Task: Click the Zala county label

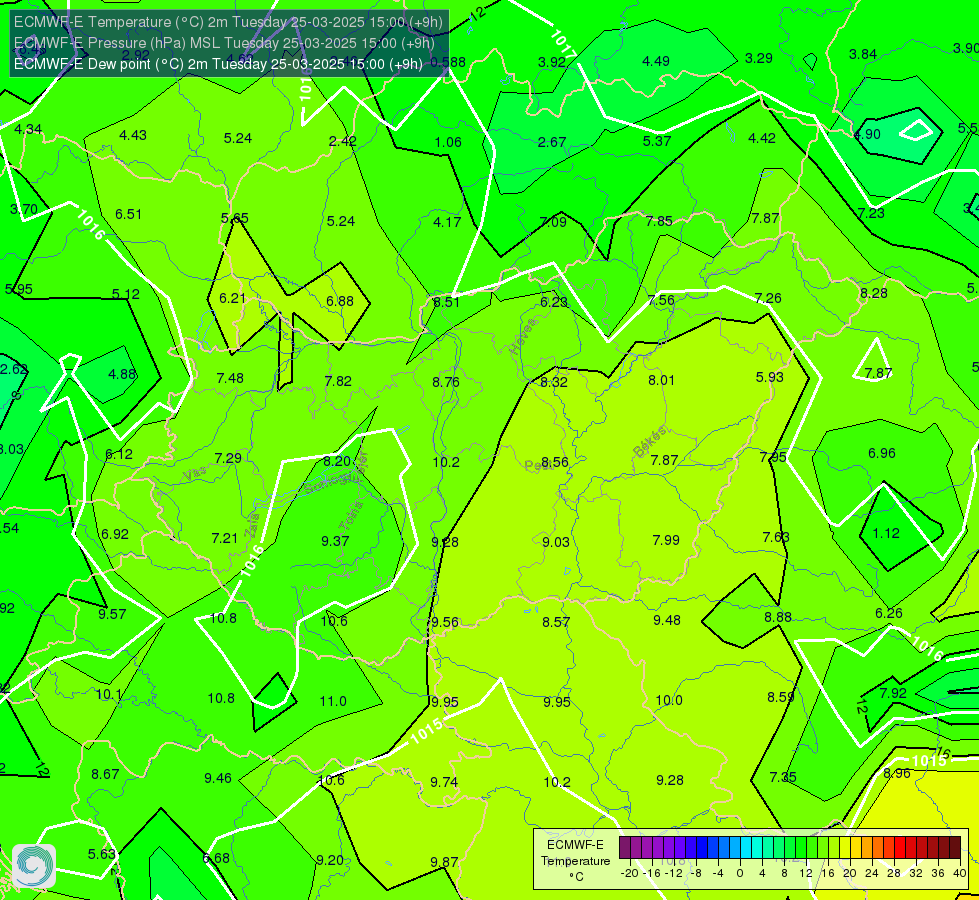Action: 253,525
